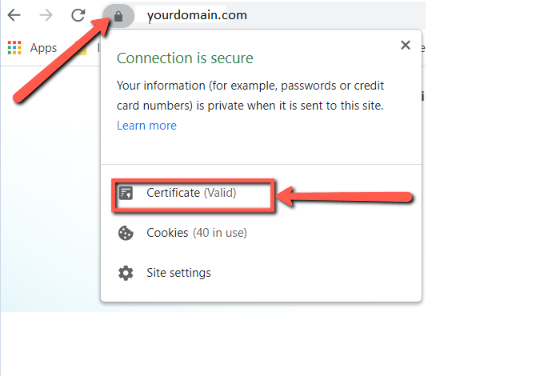Click the empty address bar area after the URL

click(335, 15)
